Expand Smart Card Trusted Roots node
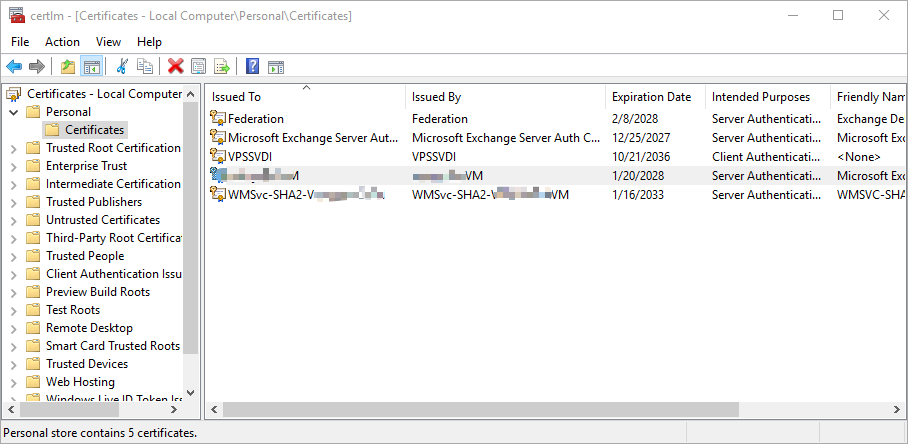The height and width of the screenshot is (444, 908). (x=13, y=346)
